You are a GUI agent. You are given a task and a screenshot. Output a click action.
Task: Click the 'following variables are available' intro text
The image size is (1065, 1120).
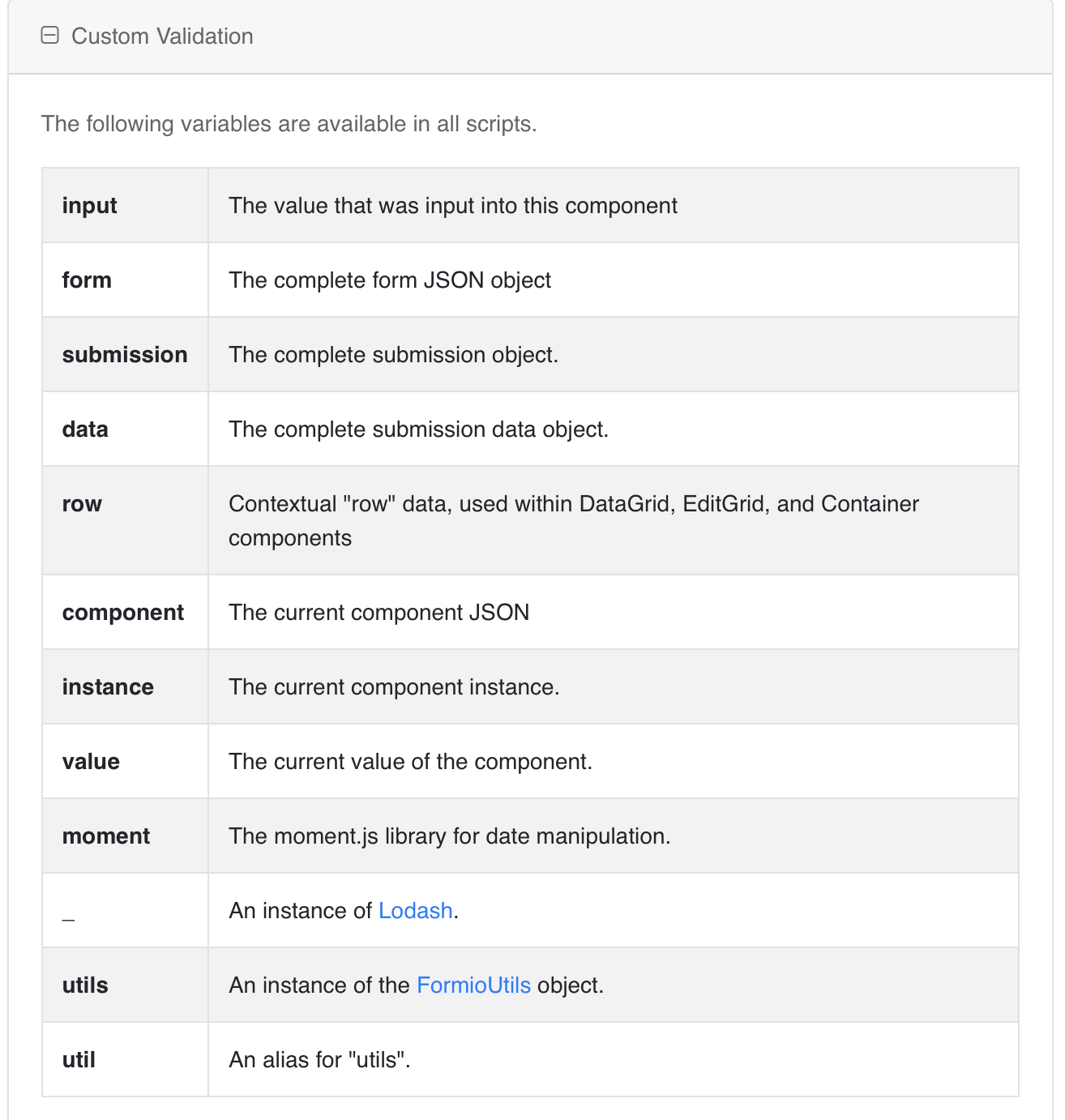pyautogui.click(x=289, y=123)
